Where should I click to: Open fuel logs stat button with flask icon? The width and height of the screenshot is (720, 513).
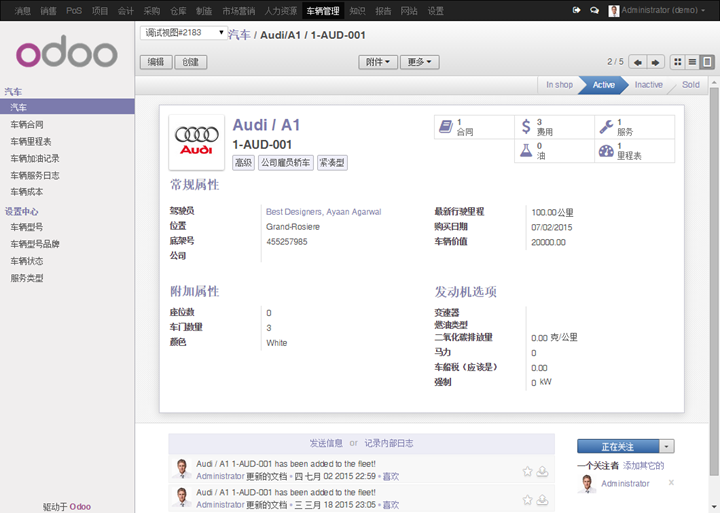click(x=554, y=151)
